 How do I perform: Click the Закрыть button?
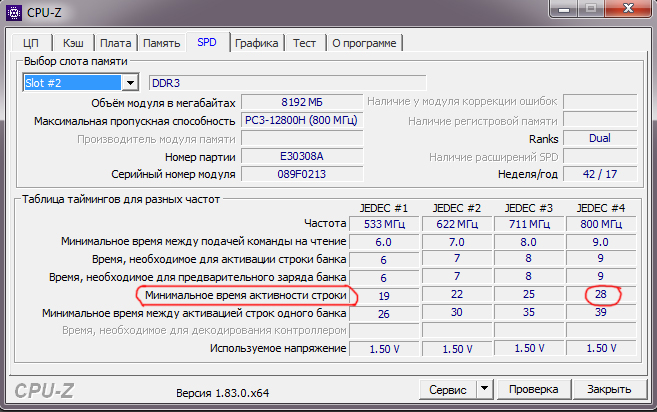tap(609, 389)
